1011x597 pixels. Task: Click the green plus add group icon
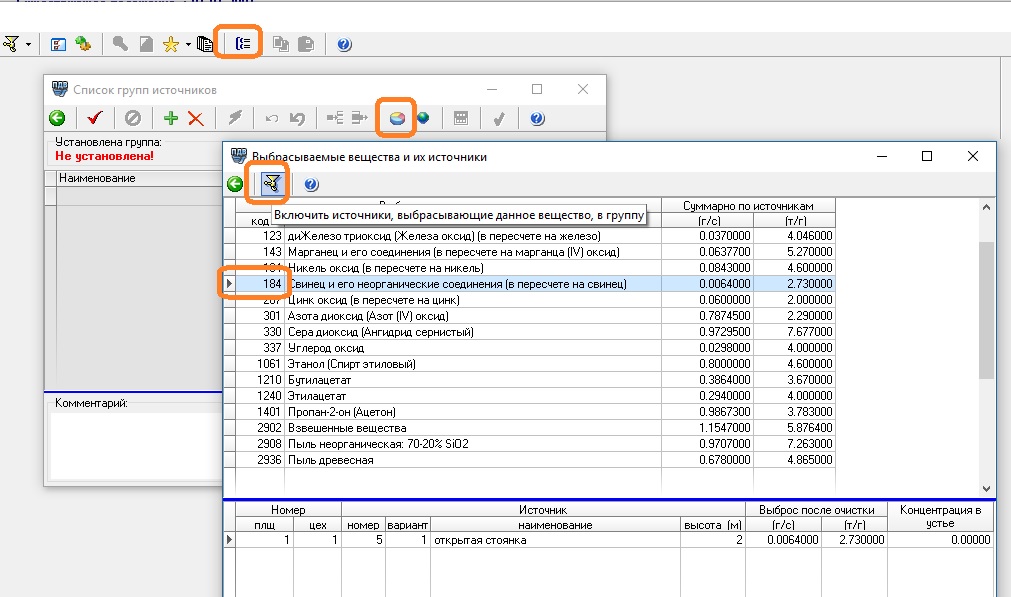pos(171,118)
